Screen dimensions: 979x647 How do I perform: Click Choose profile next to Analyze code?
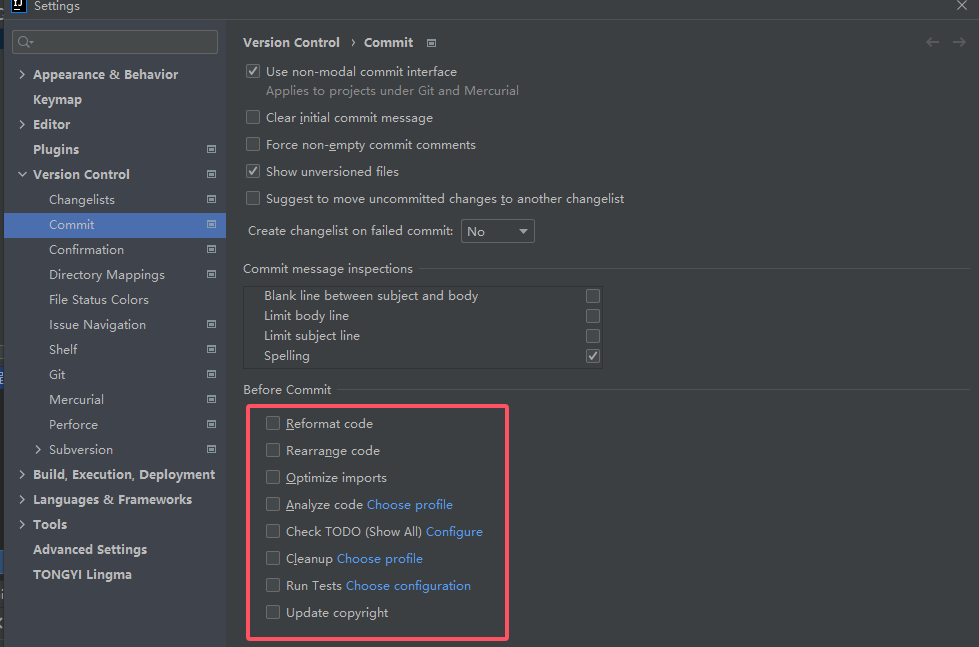click(x=409, y=504)
